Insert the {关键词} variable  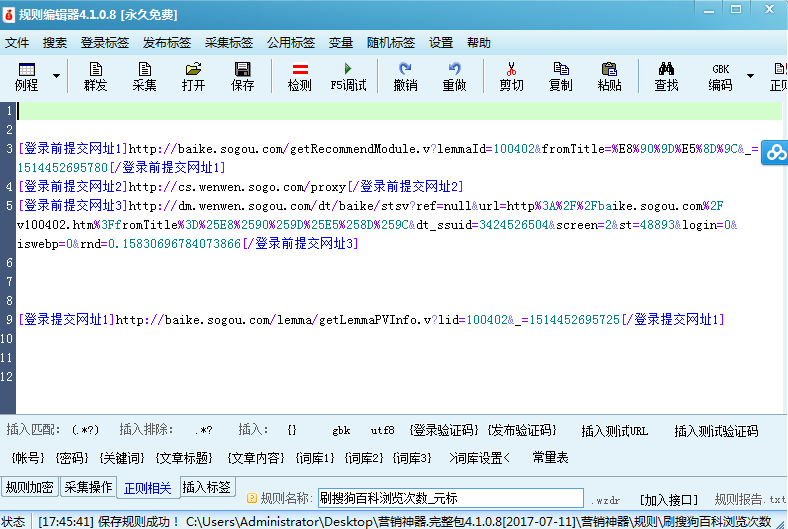[122, 458]
